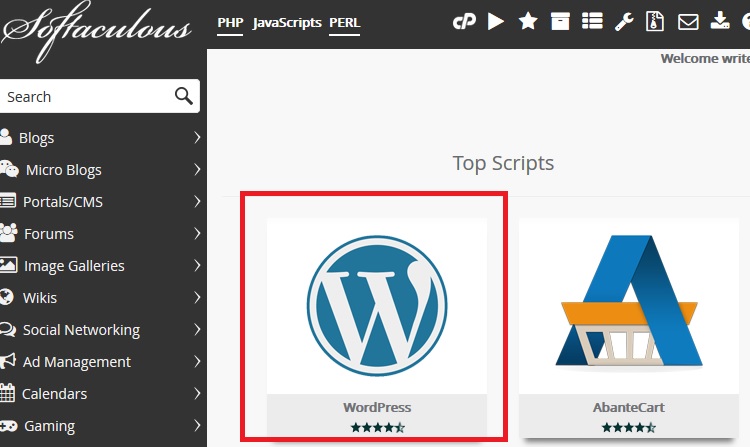Open the task list icon

point(592,22)
